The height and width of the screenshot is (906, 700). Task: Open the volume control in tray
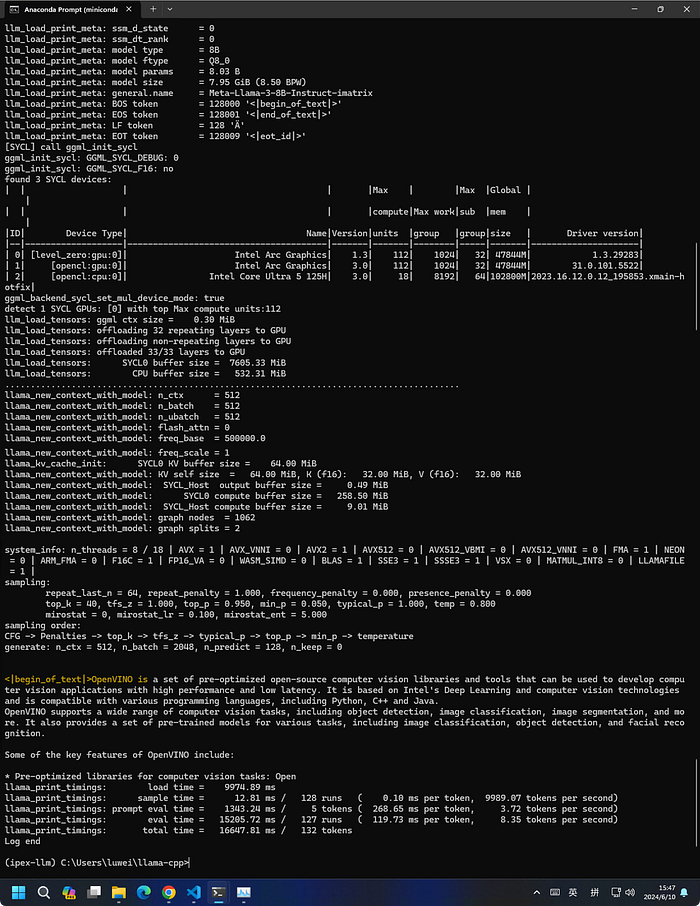click(630, 892)
